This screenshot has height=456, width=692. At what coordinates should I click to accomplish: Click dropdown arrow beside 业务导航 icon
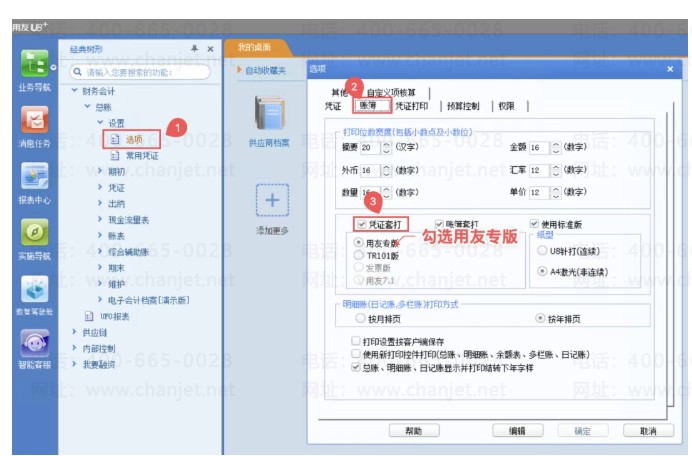click(x=53, y=68)
